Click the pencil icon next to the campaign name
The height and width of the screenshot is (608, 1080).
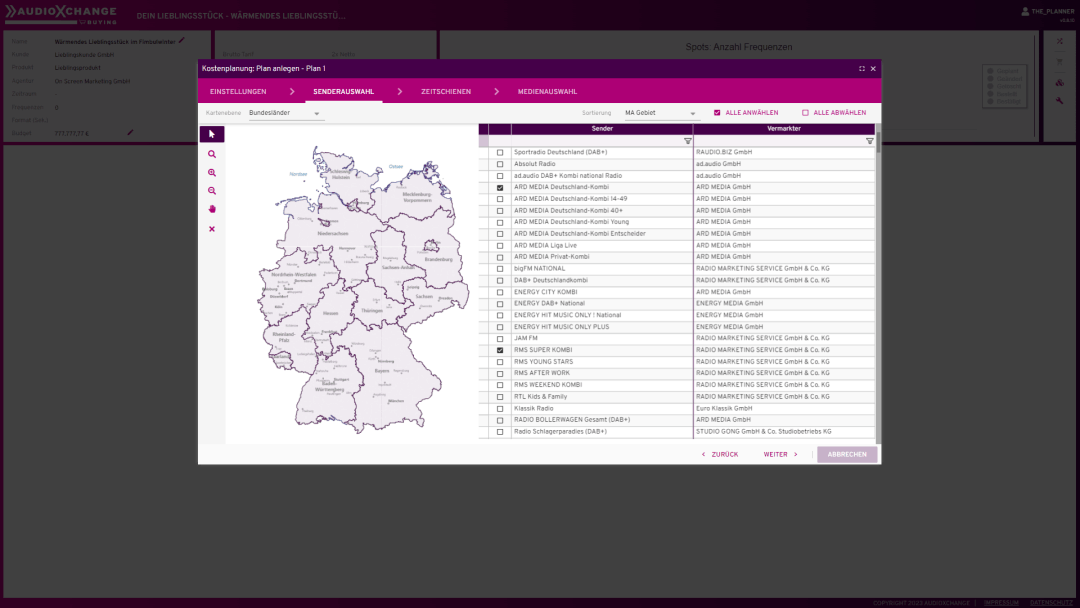click(x=182, y=41)
